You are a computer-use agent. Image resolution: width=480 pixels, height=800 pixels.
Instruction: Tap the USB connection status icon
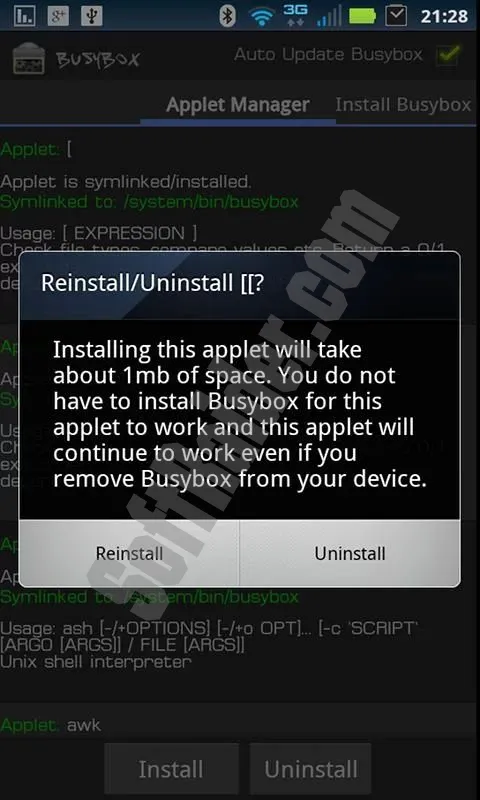(92, 16)
